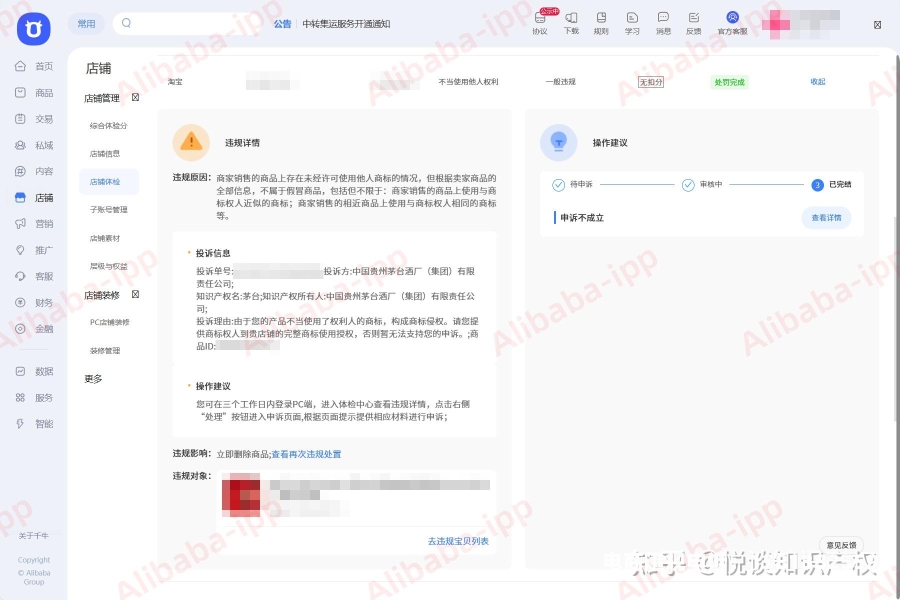Open 金融 icon in sidebar
This screenshot has height=600, width=900.
(20, 328)
